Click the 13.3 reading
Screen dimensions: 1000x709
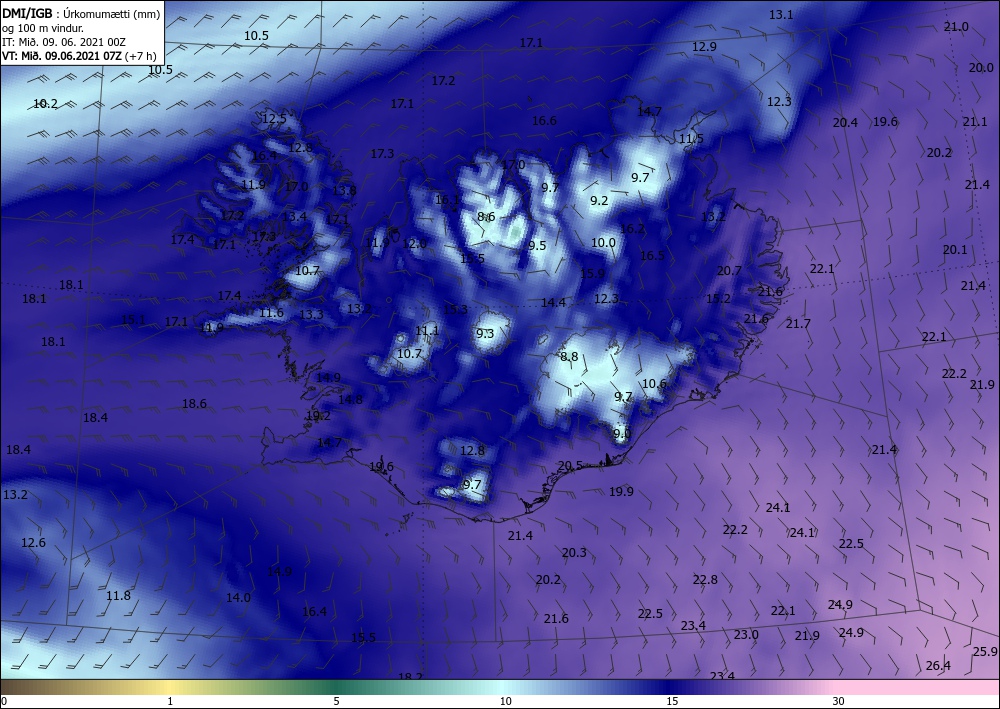[x=311, y=314]
